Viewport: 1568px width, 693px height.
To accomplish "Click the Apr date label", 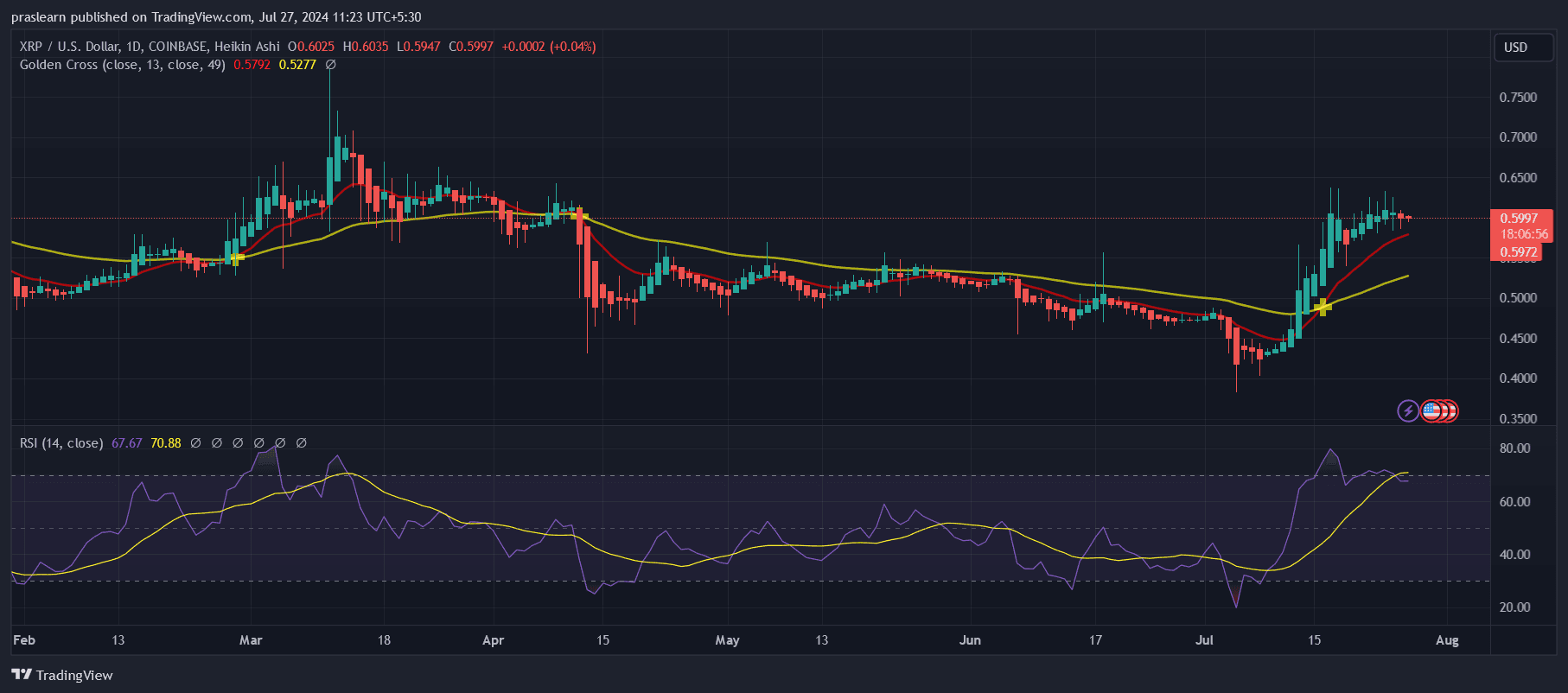I will (493, 640).
